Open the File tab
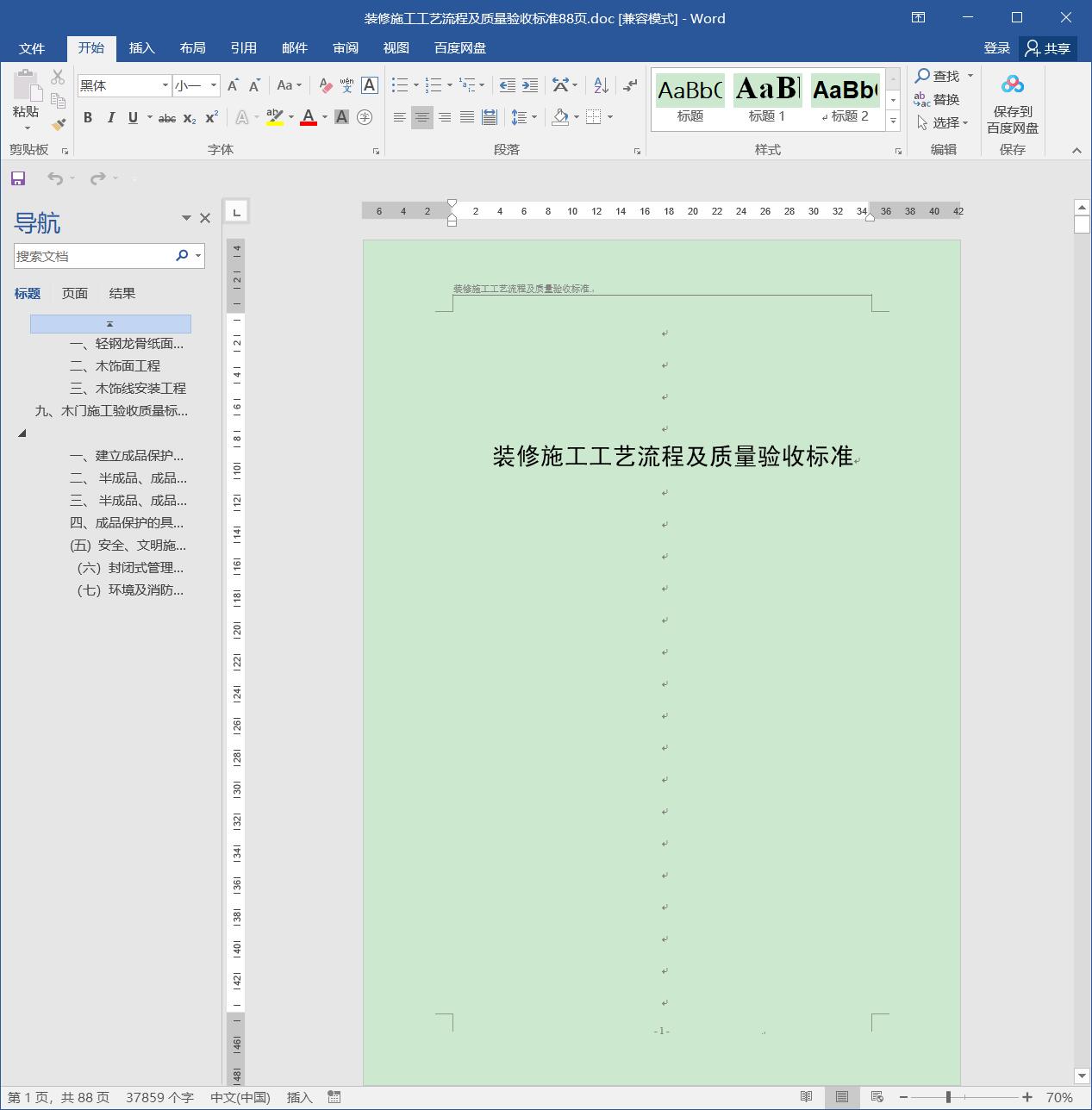Viewport: 1092px width, 1110px height. [32, 48]
